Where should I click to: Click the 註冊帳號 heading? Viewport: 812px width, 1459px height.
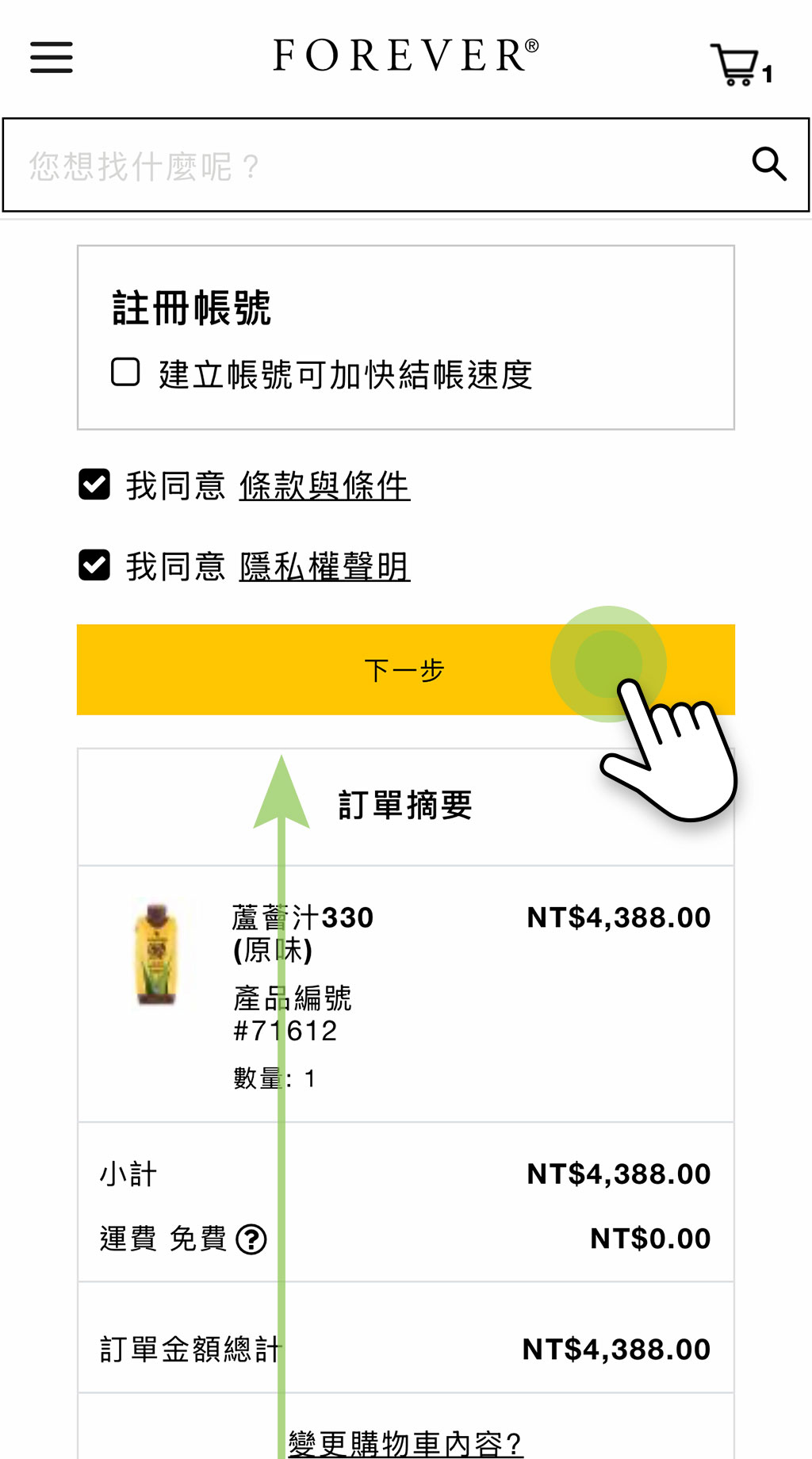[x=192, y=308]
